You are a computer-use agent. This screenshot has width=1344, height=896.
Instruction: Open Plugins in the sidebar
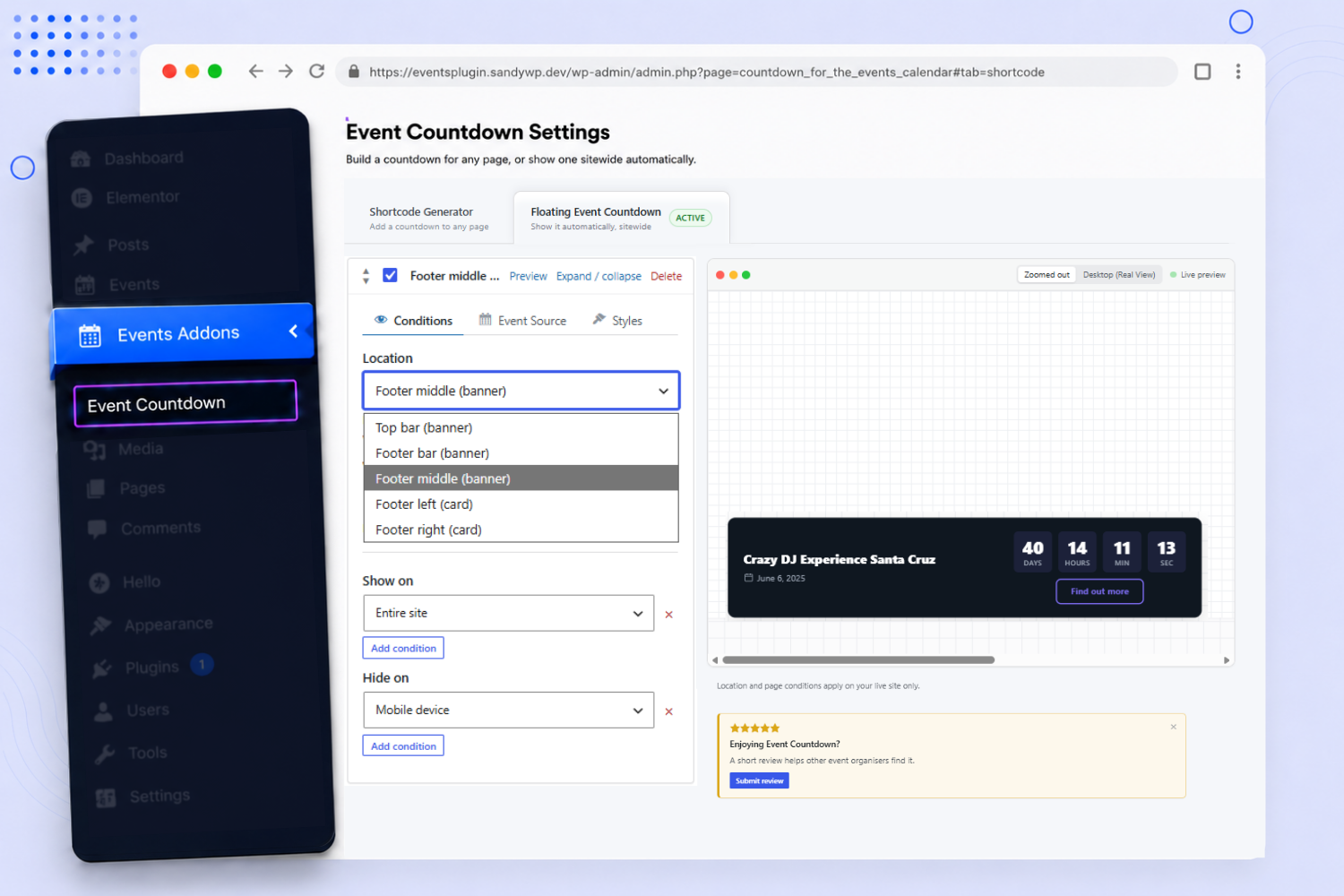(x=152, y=668)
